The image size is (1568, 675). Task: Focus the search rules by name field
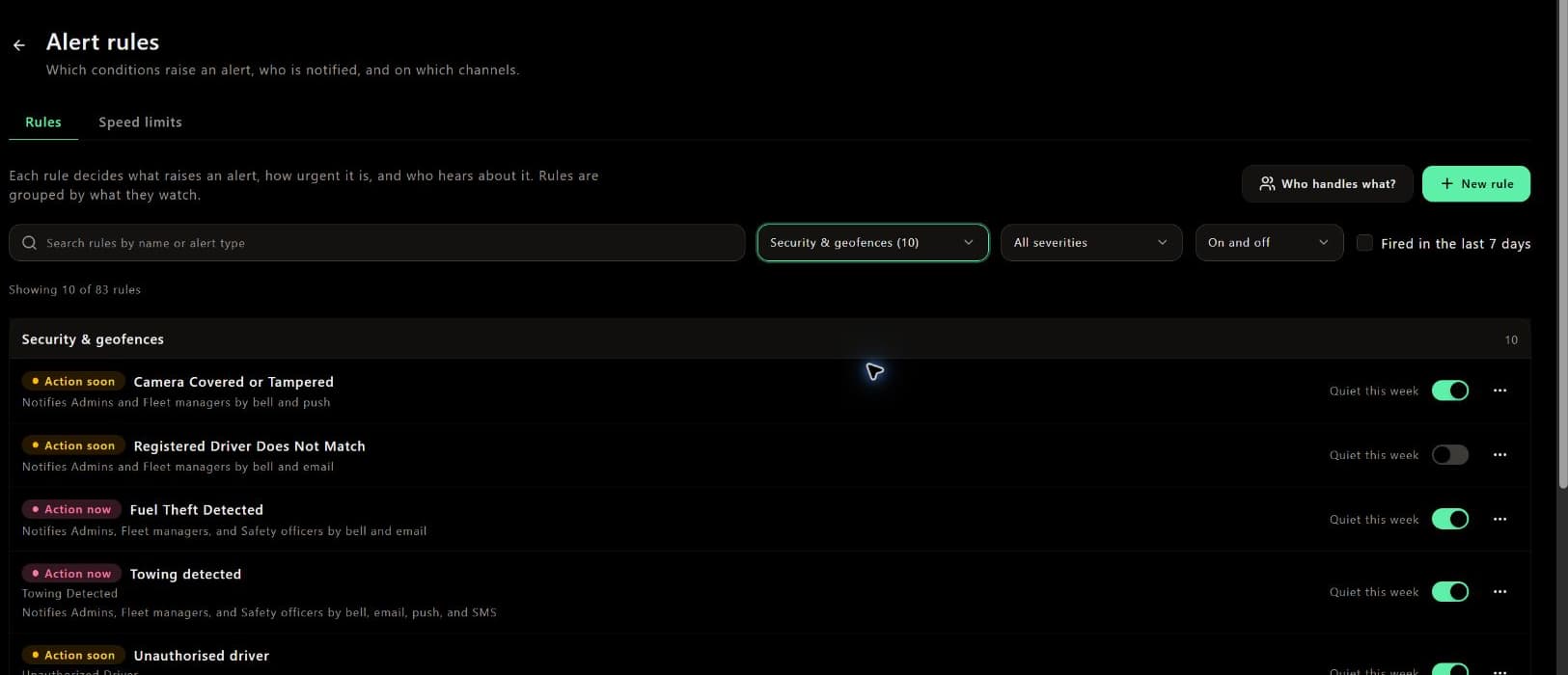point(376,243)
